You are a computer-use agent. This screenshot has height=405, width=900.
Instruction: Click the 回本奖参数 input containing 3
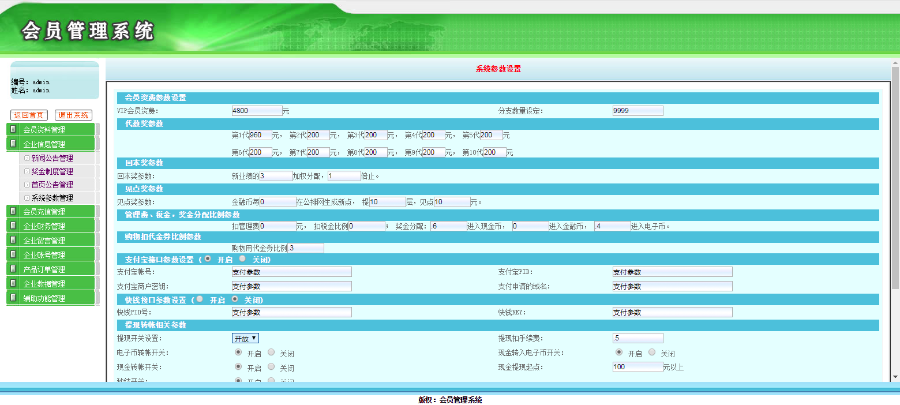(x=276, y=176)
